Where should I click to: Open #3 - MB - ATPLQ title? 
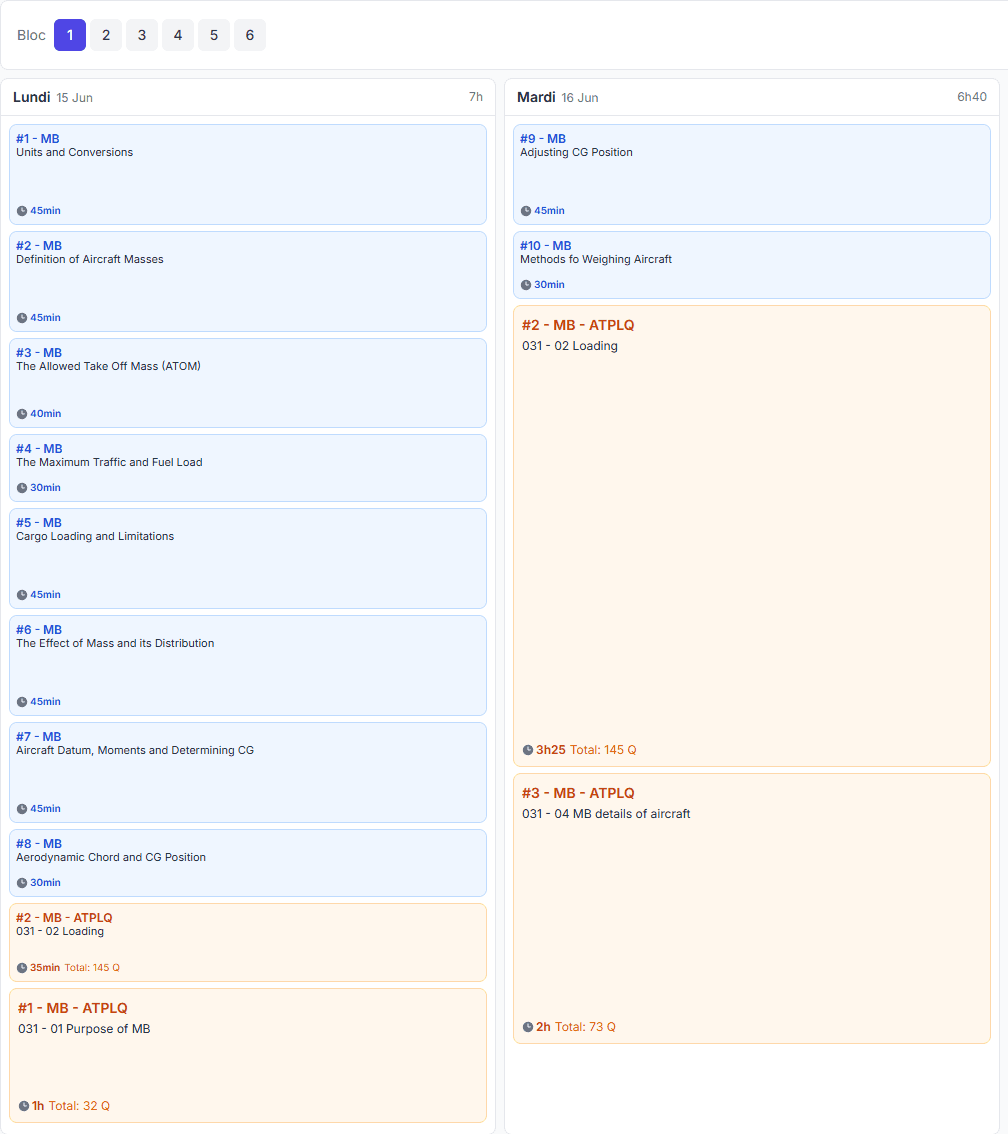tap(578, 793)
